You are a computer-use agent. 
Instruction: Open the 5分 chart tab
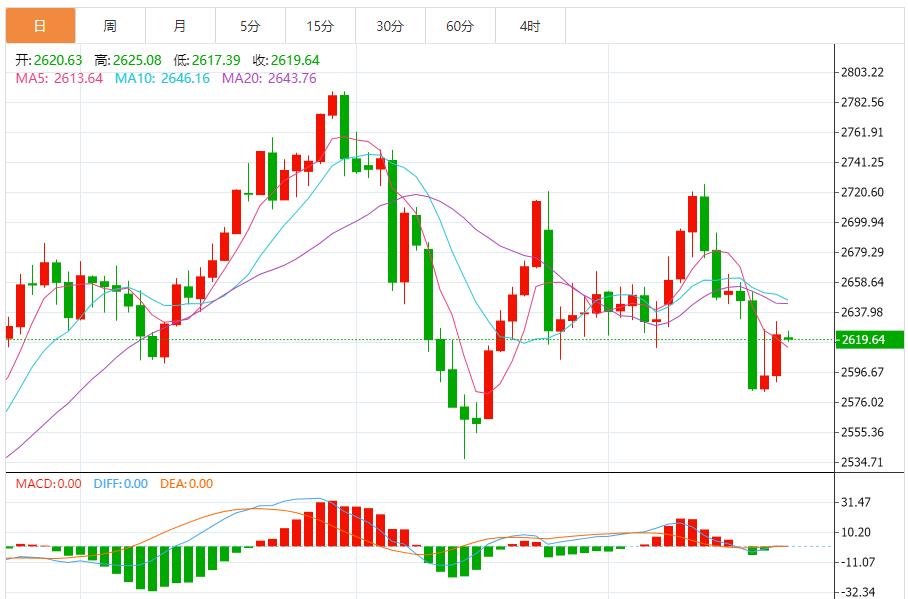[x=250, y=26]
